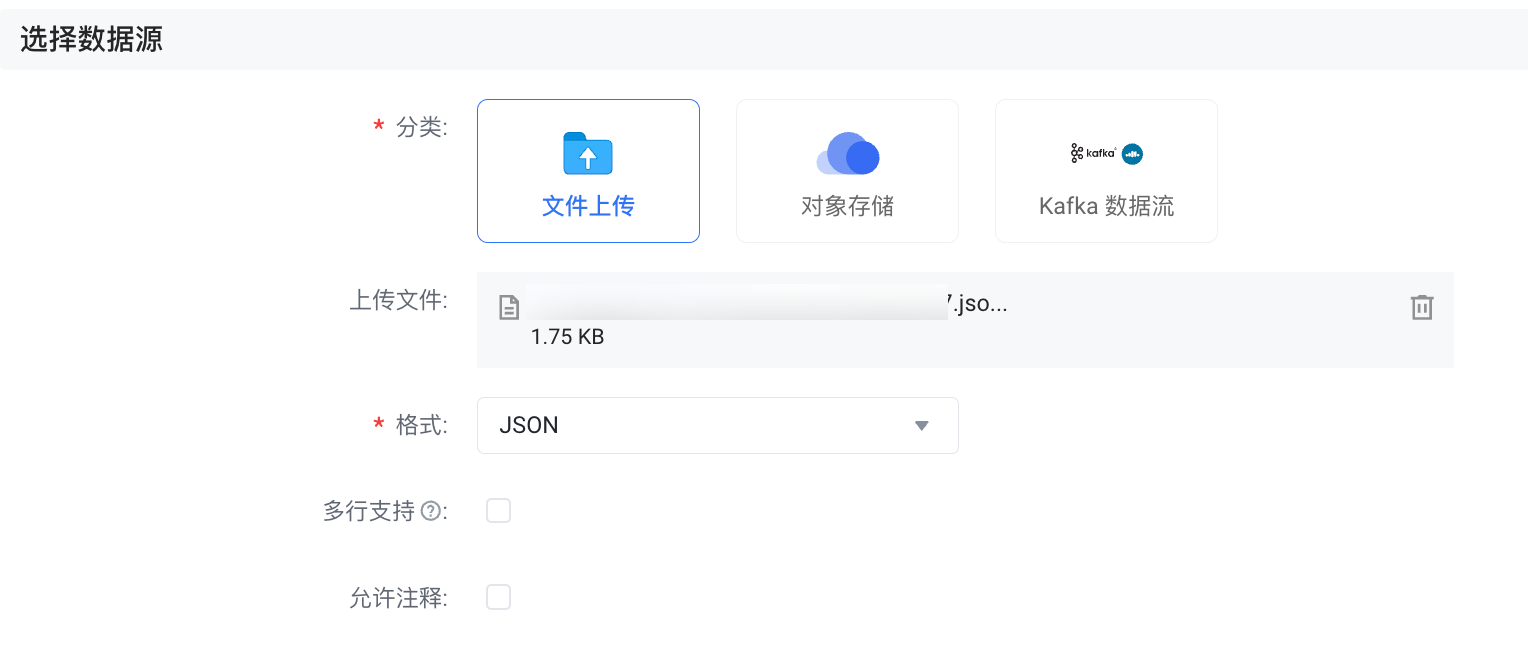Choose the Kafka 数据流 label
This screenshot has width=1528, height=666.
1106,206
